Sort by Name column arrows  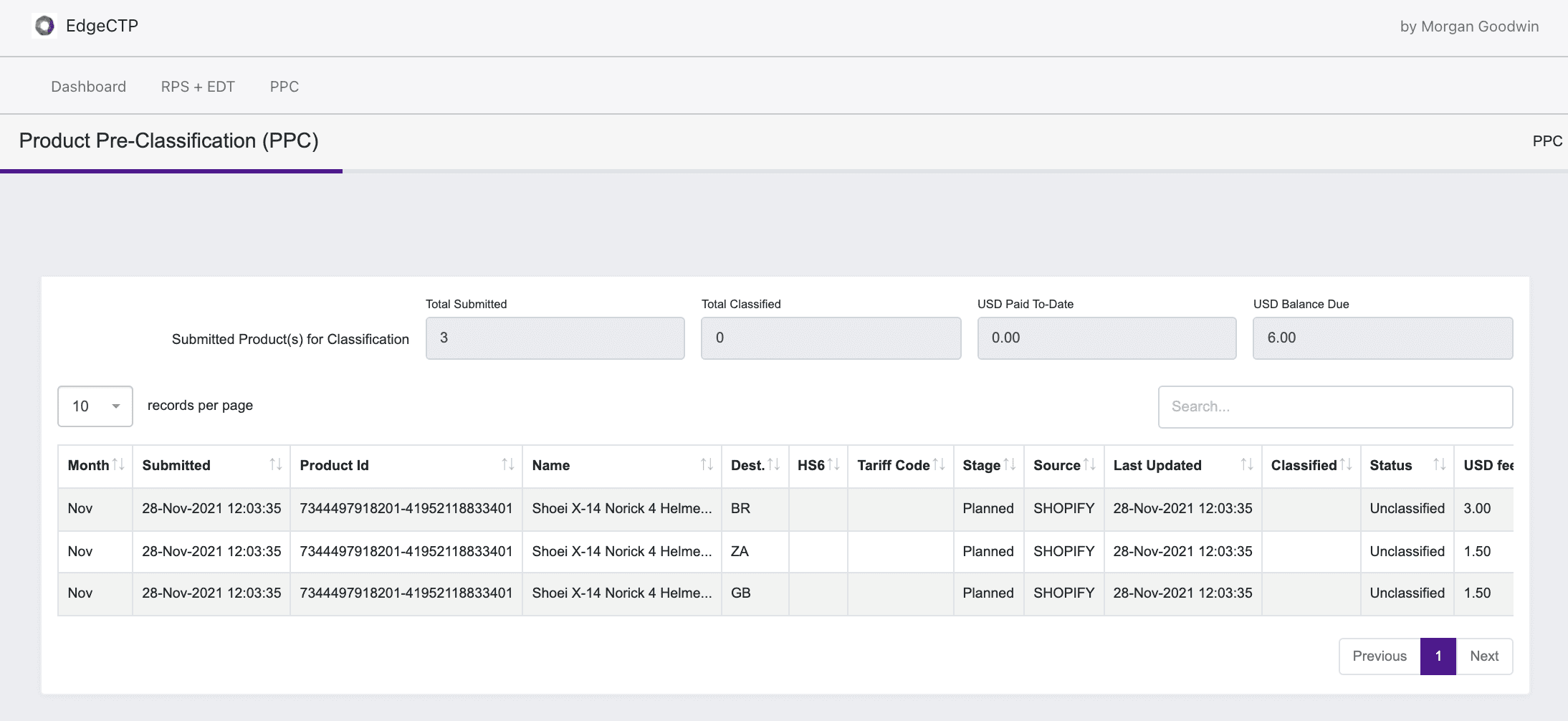(x=706, y=464)
